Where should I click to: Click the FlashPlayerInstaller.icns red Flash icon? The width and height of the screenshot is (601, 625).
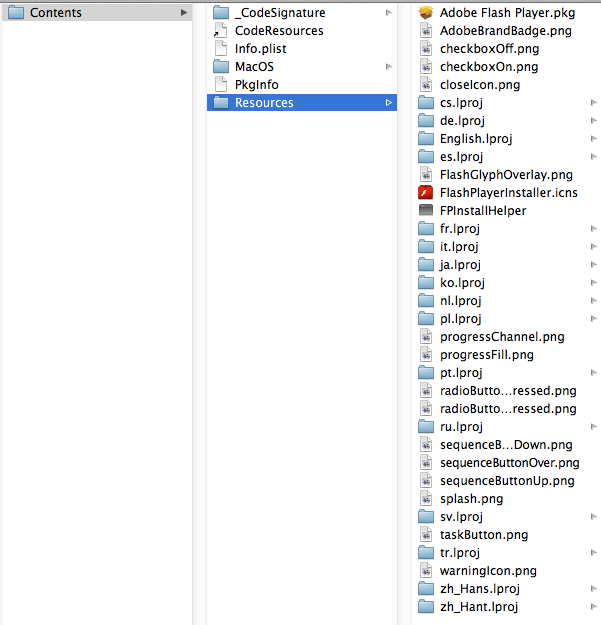tap(426, 193)
